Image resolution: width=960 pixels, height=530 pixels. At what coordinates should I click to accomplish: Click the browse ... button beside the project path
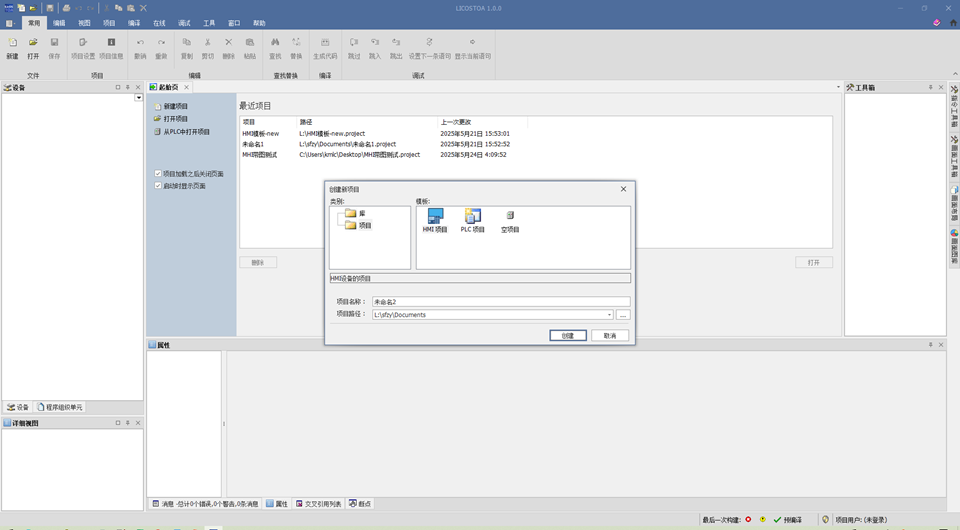(x=623, y=315)
